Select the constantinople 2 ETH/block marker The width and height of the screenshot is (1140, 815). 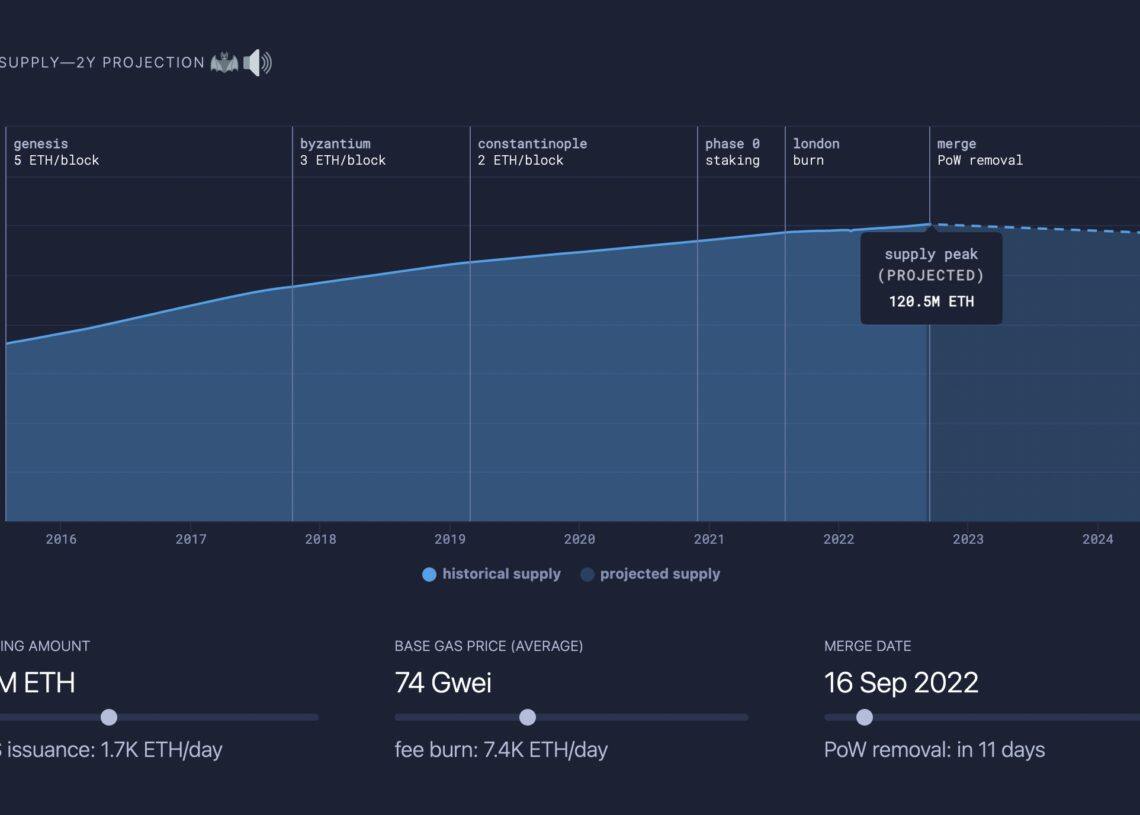pos(532,152)
